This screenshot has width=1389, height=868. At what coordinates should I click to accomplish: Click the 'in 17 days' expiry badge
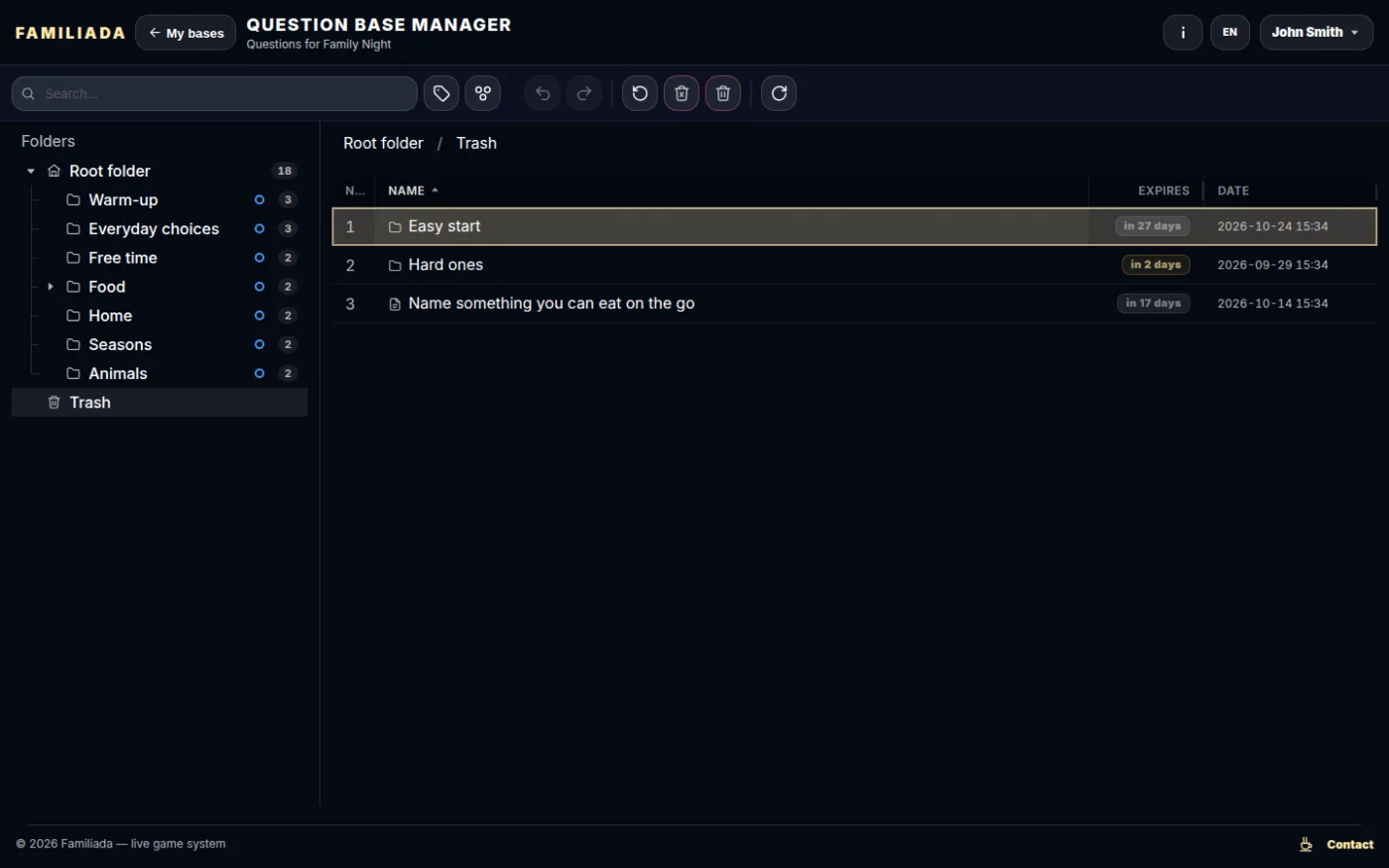point(1153,304)
